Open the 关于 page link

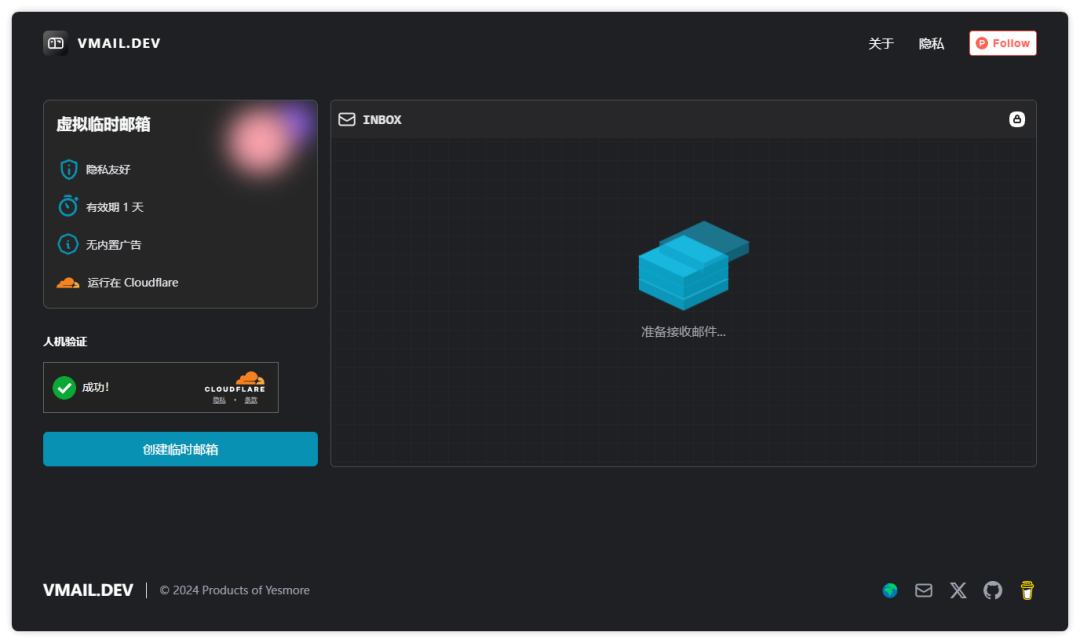click(x=881, y=43)
